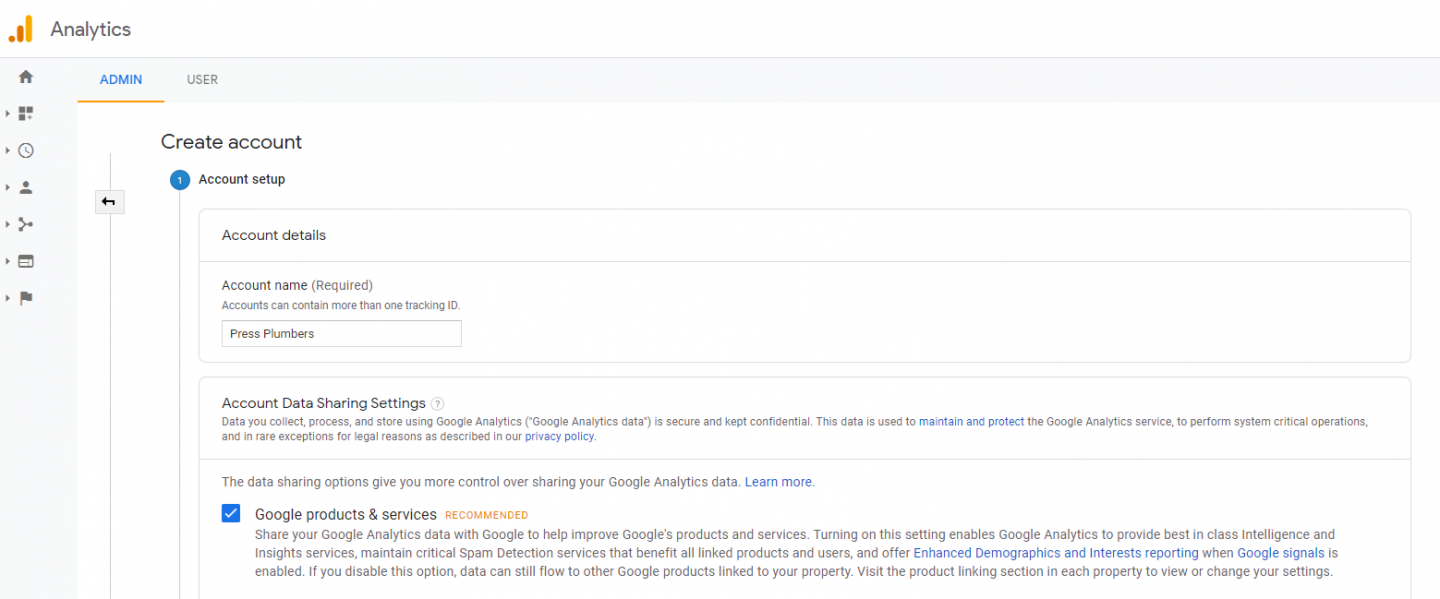Click the Account name input field
1440x599 pixels.
(x=342, y=334)
